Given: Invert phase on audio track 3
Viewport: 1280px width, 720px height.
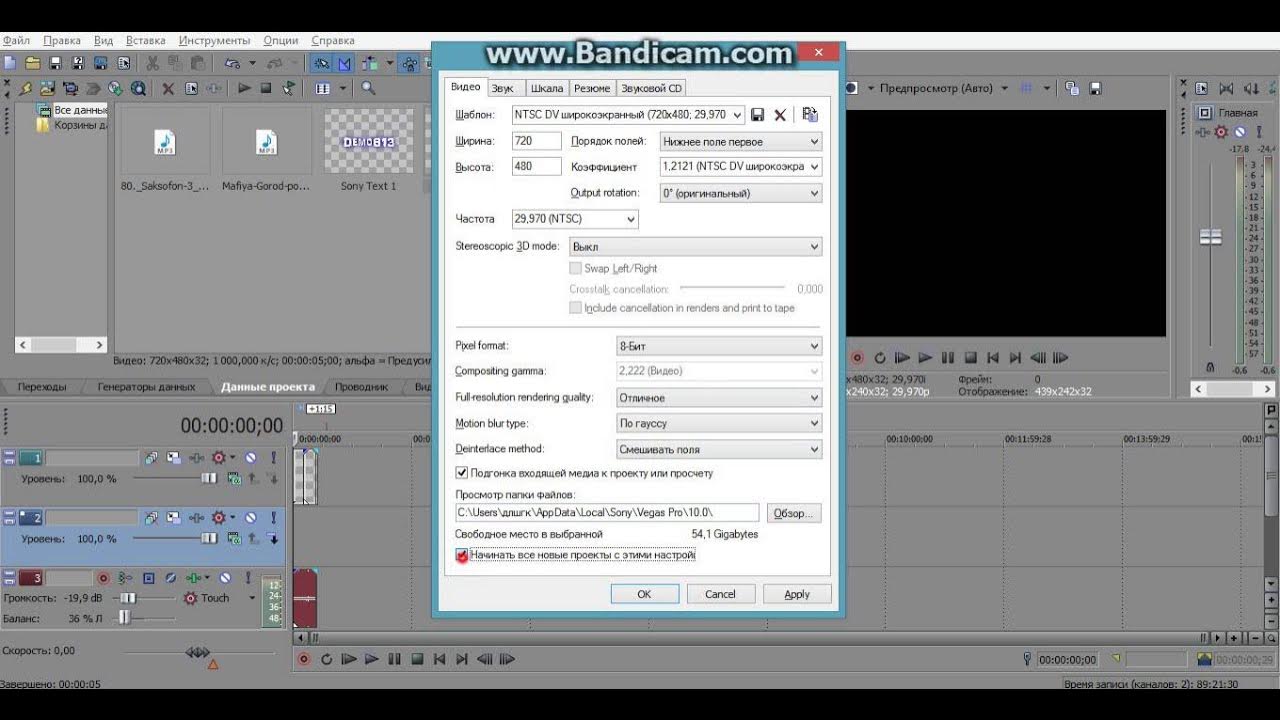Looking at the screenshot, I should pyautogui.click(x=171, y=577).
